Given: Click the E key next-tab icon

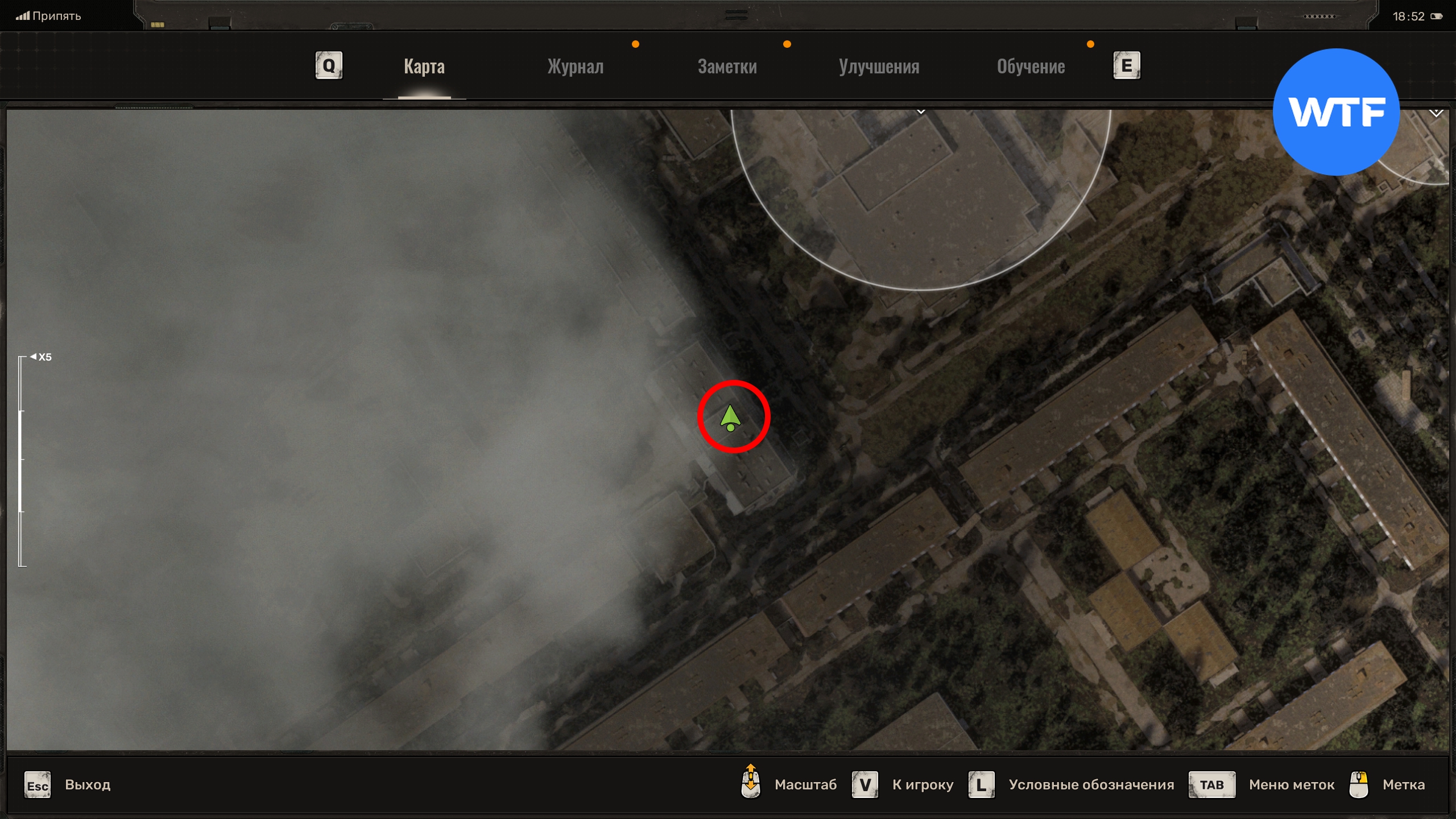Looking at the screenshot, I should pyautogui.click(x=1126, y=66).
